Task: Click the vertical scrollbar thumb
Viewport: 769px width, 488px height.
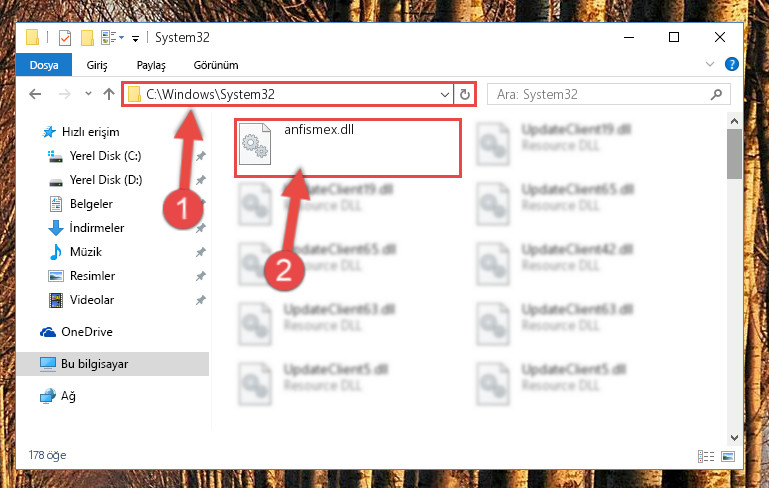Action: tap(734, 154)
